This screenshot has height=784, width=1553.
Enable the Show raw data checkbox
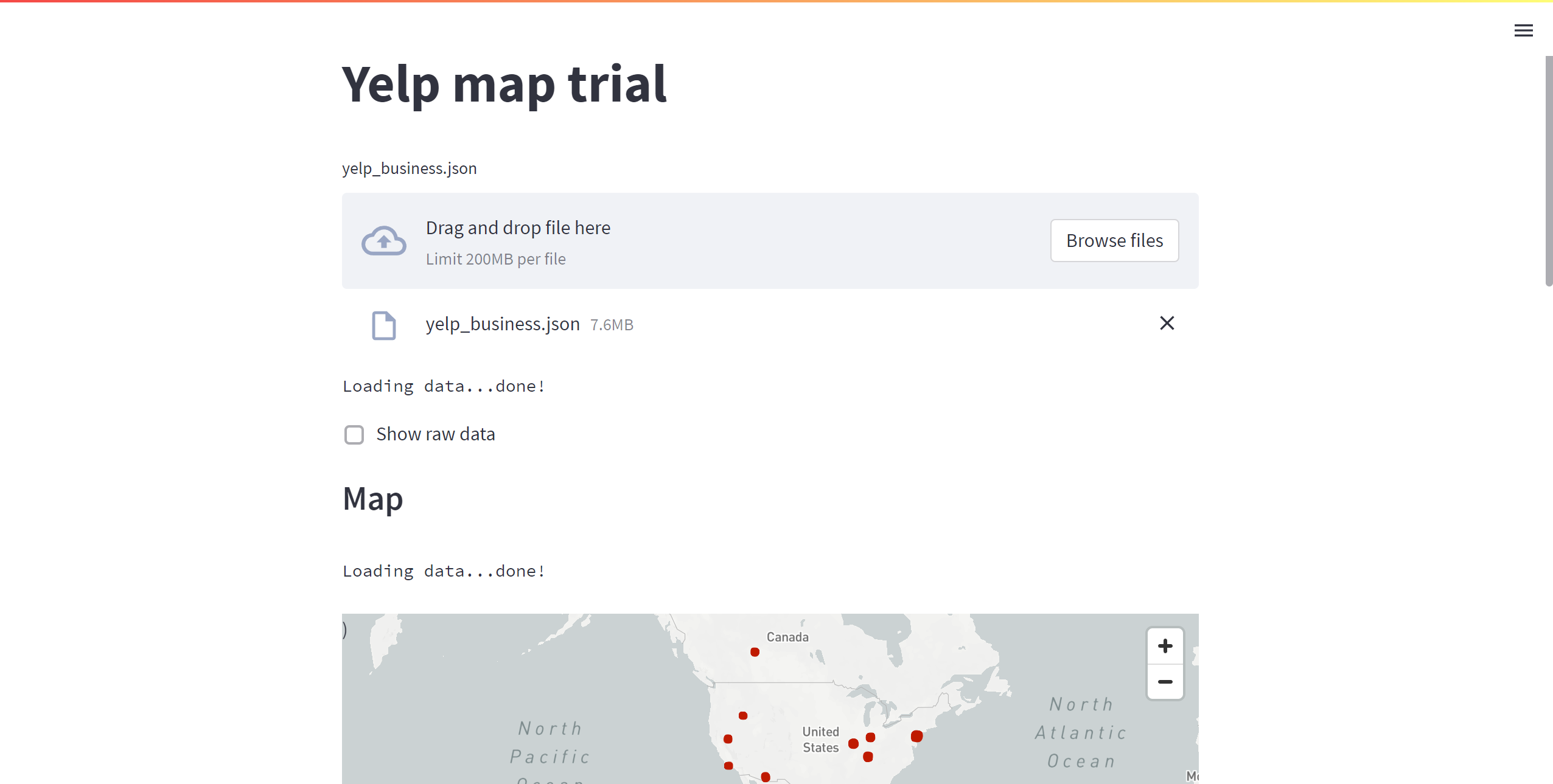pos(354,434)
